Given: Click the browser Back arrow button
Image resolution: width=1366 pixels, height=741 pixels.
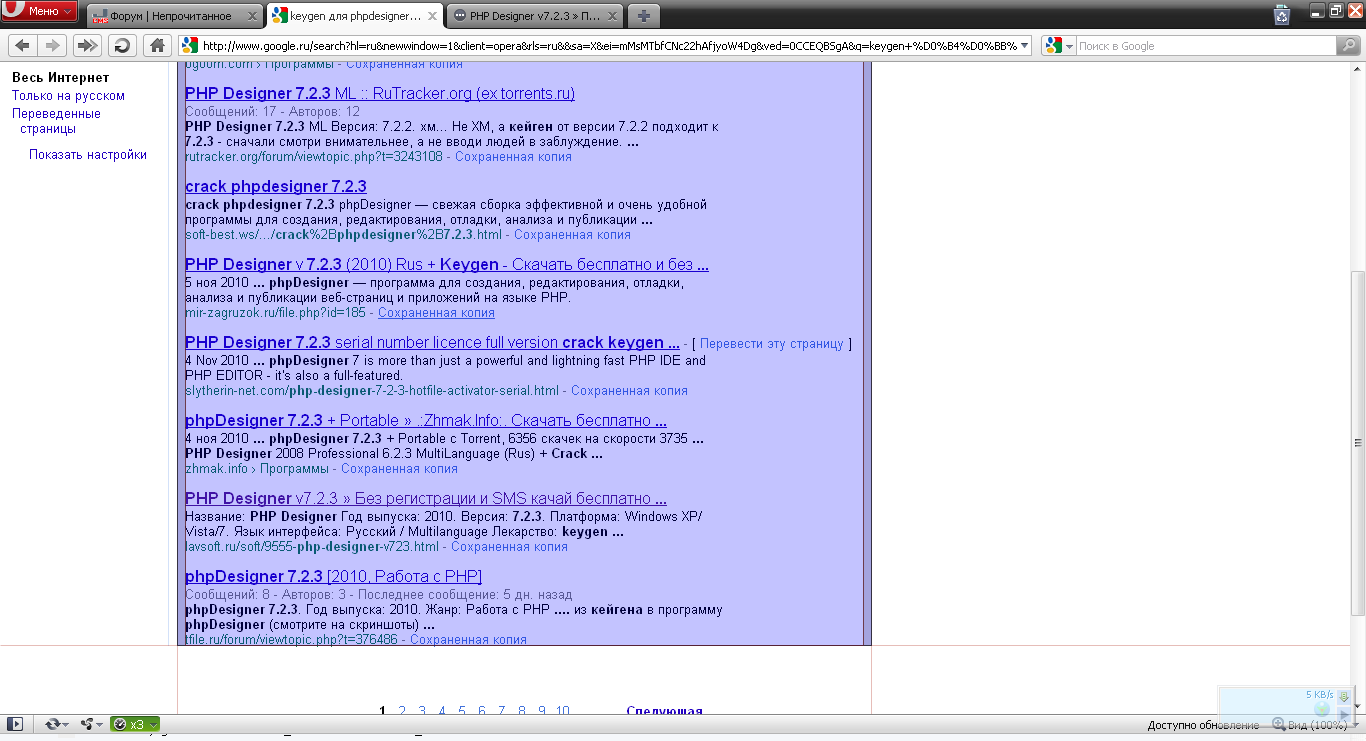Looking at the screenshot, I should [x=23, y=45].
